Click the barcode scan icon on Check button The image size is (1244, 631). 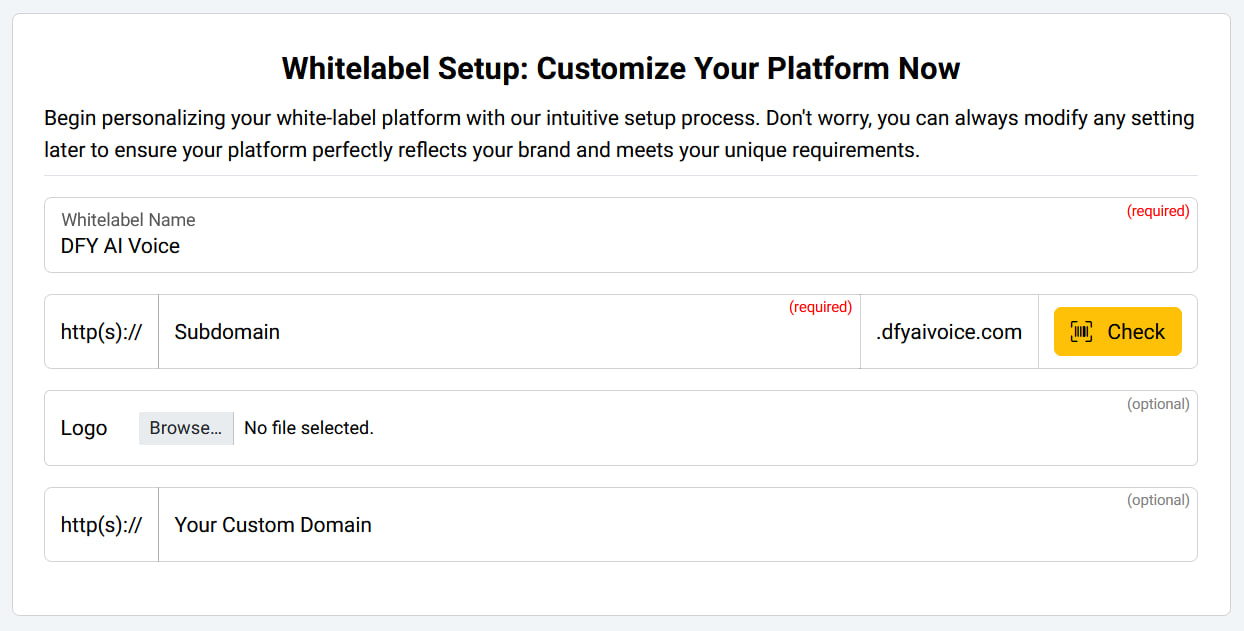1081,331
